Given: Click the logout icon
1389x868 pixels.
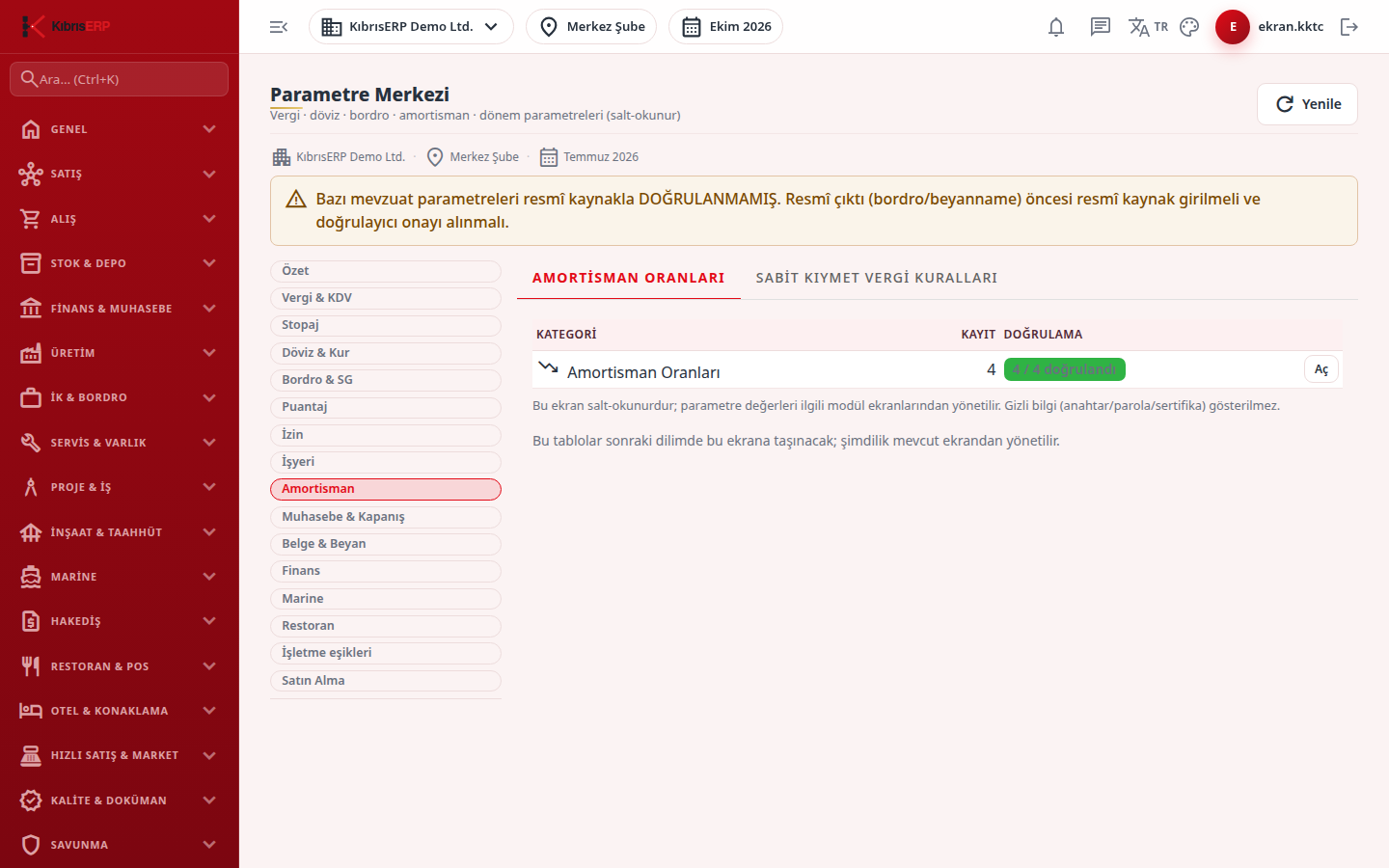Looking at the screenshot, I should [1349, 27].
